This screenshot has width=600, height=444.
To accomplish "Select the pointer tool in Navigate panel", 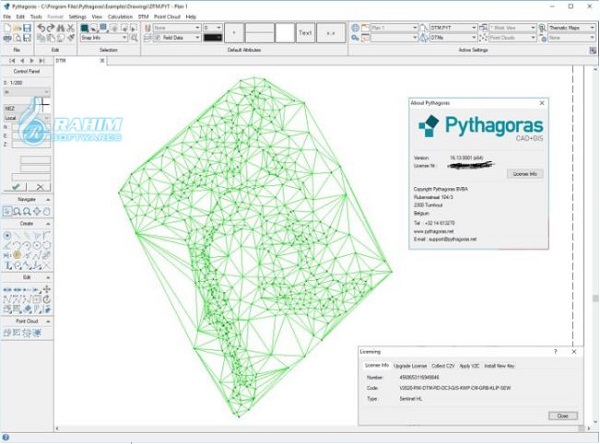I will click(x=7, y=211).
